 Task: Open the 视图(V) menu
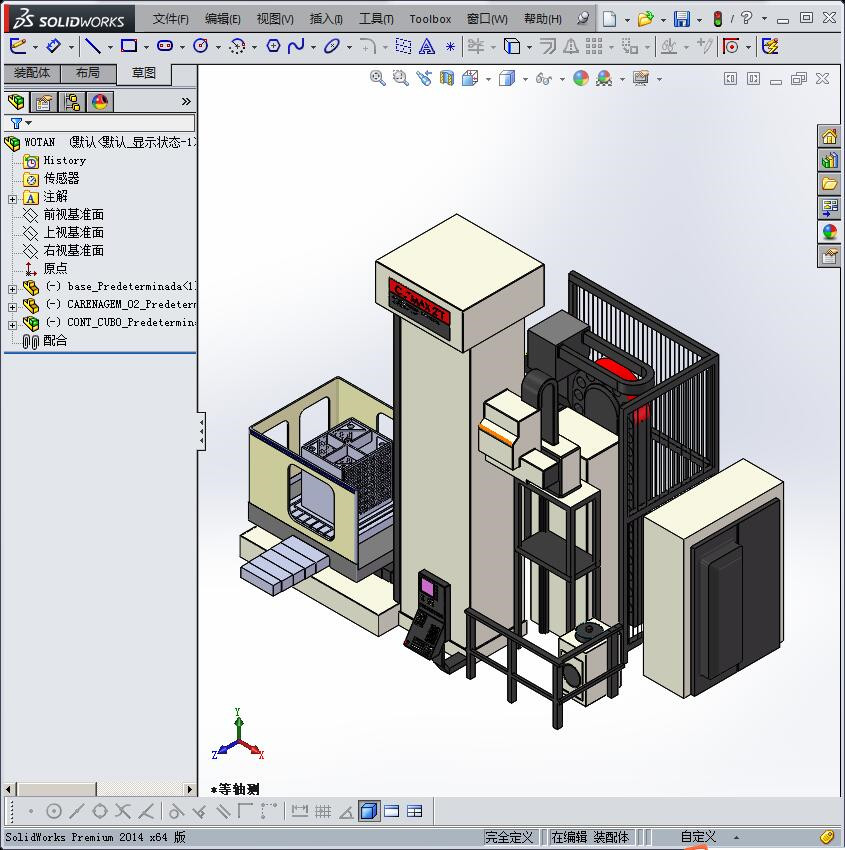275,19
